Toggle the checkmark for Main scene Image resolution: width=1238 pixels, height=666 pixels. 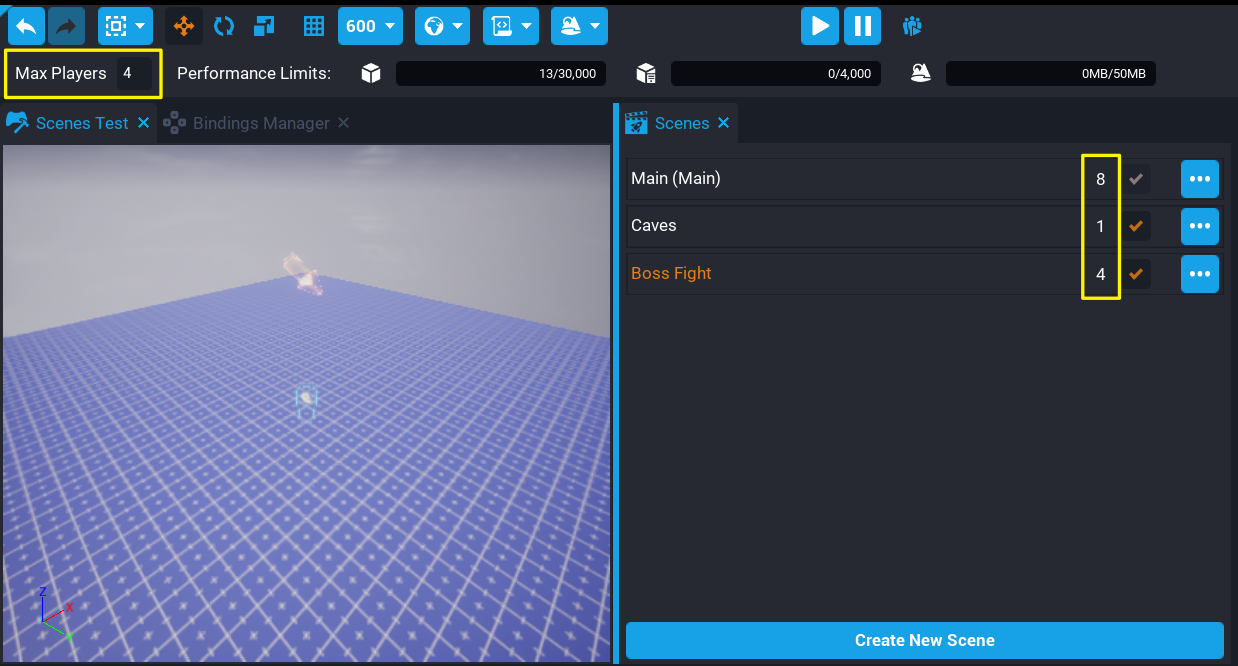pos(1135,179)
